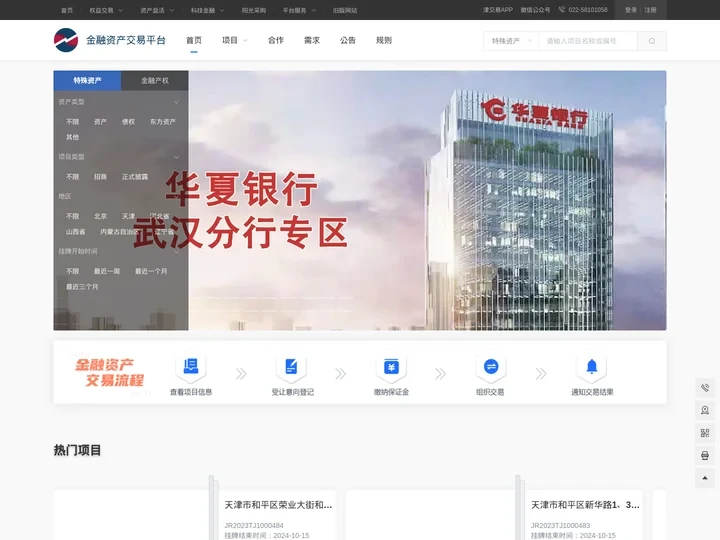Click the floating printer icon on right sidebar
720x540 pixels.
[705, 456]
